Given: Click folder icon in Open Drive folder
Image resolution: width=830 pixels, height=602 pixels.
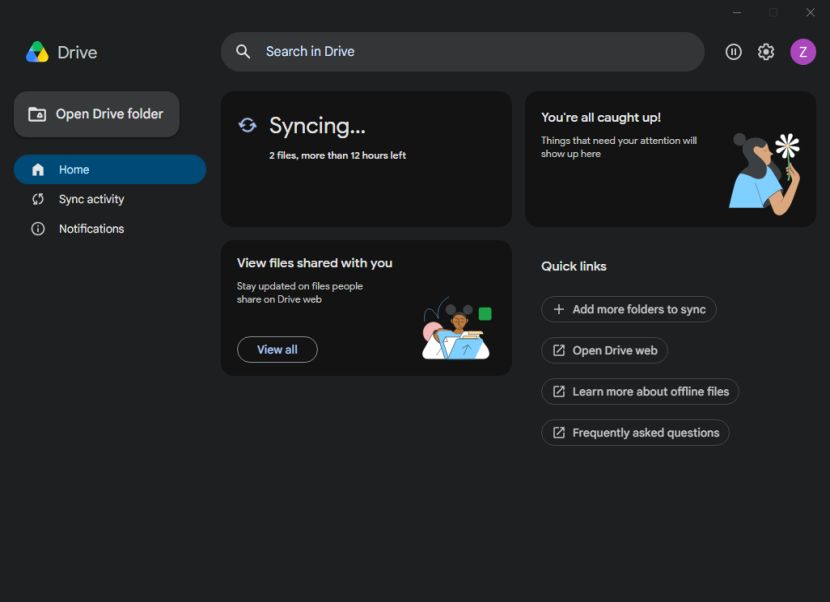Looking at the screenshot, I should (x=37, y=114).
